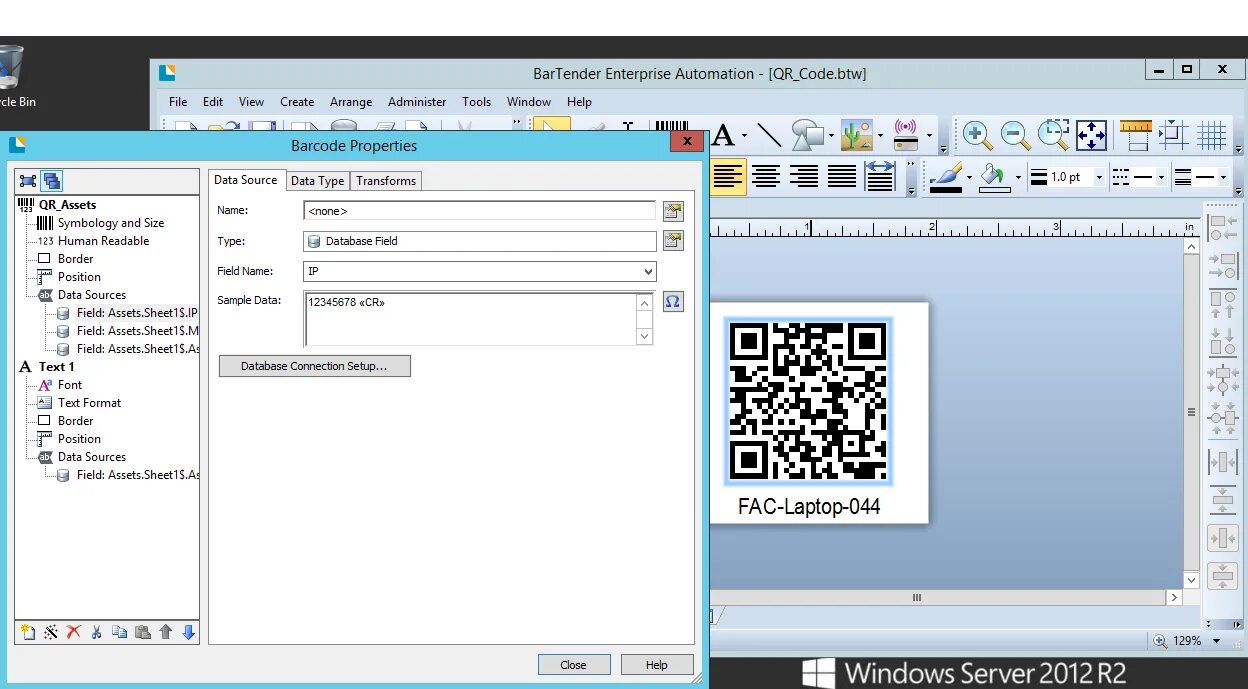The height and width of the screenshot is (689, 1248).
Task: Select the Zoom to Selection tool
Action: tap(1053, 135)
